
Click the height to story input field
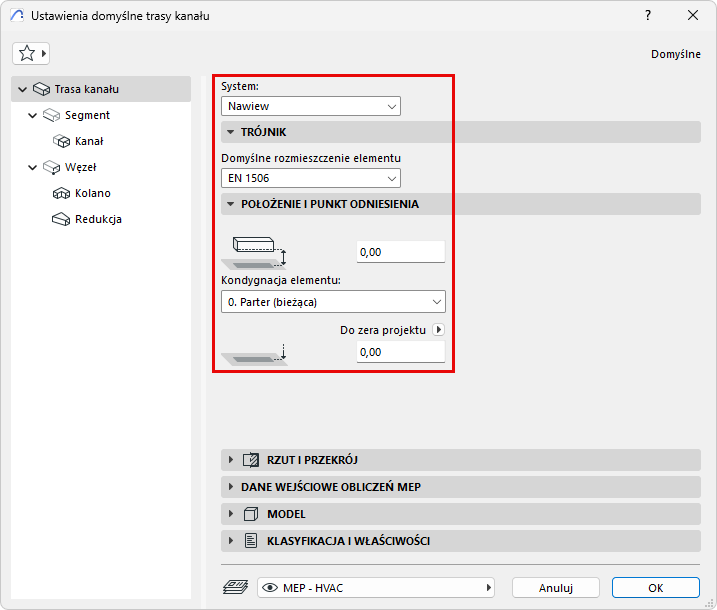pyautogui.click(x=401, y=252)
